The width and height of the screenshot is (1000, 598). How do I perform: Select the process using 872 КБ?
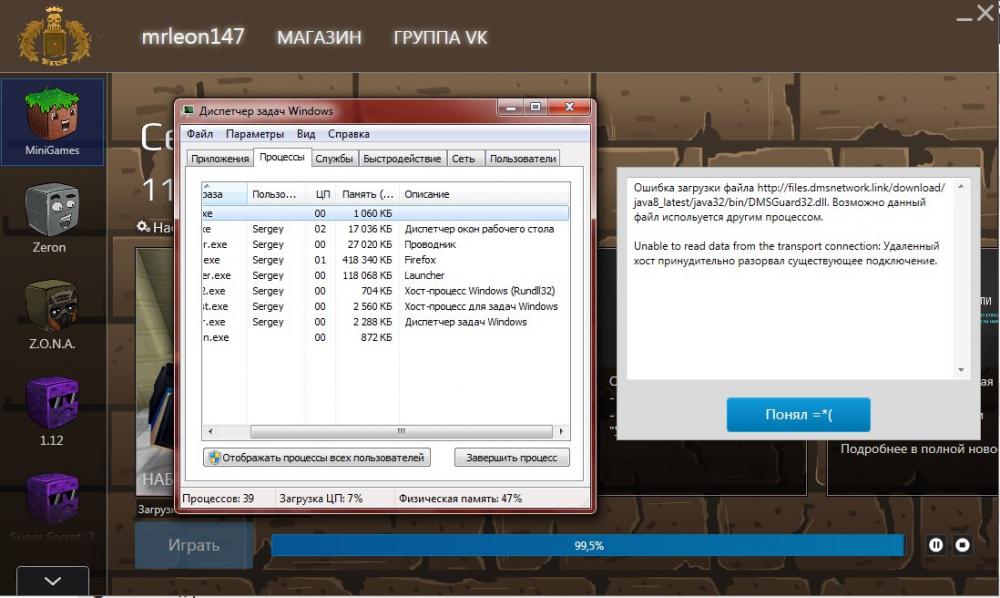[385, 337]
